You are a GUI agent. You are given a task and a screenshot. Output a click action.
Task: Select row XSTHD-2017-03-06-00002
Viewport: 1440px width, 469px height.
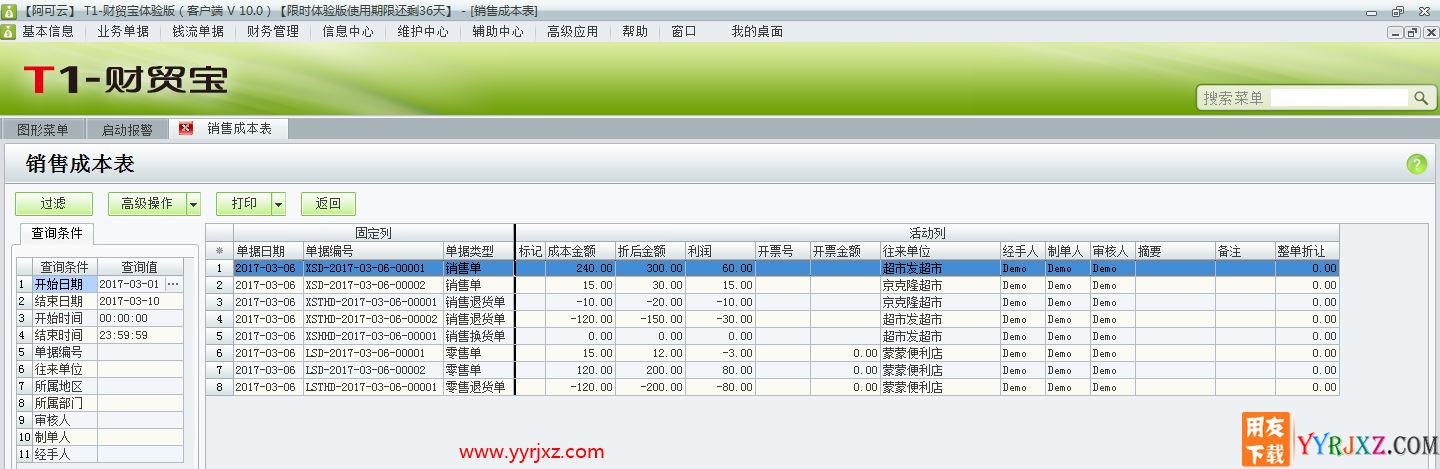pyautogui.click(x=772, y=319)
